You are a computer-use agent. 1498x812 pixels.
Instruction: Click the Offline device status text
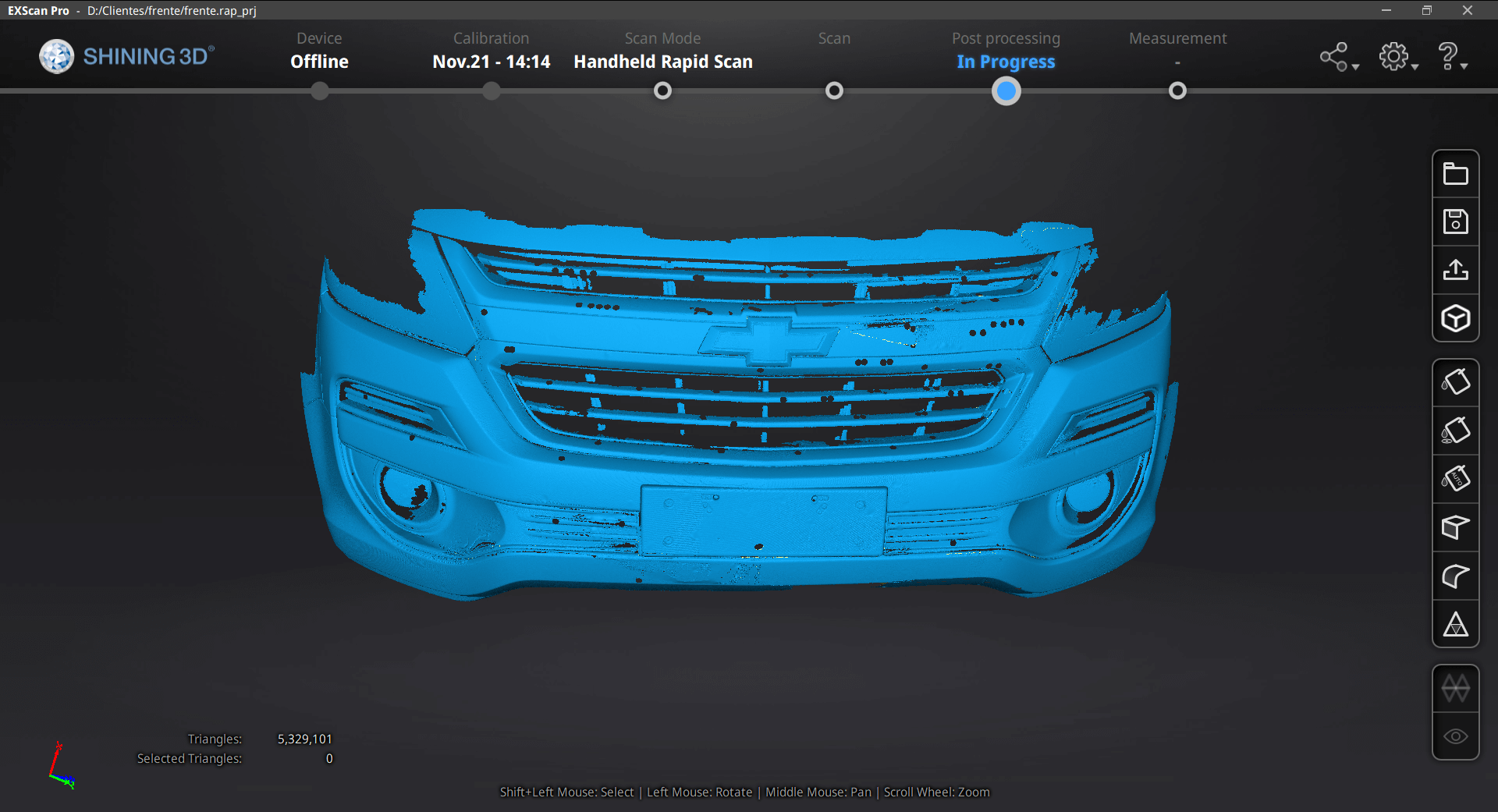click(x=319, y=62)
